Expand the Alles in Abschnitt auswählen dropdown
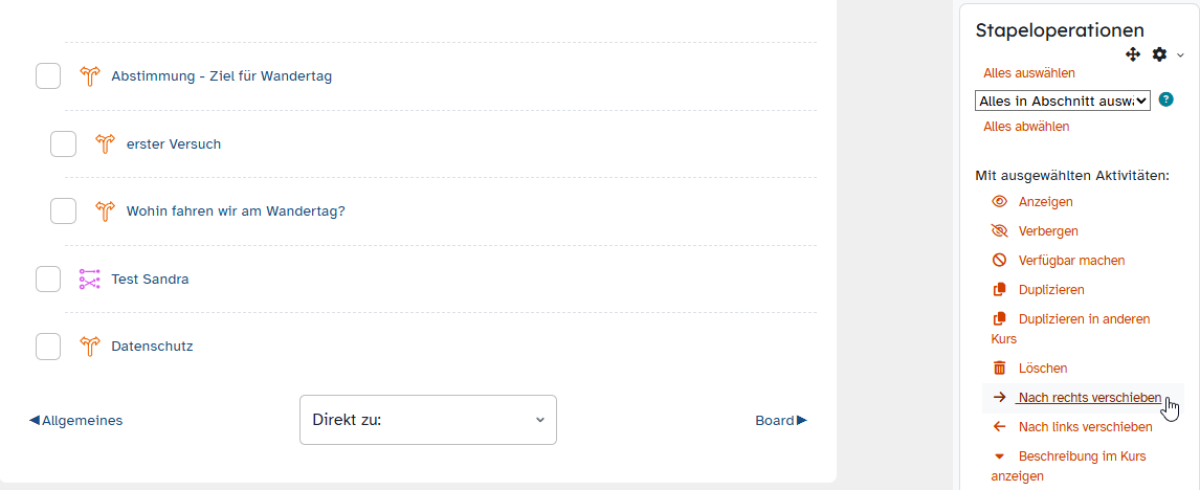Viewport: 1200px width, 490px height. (x=1062, y=100)
